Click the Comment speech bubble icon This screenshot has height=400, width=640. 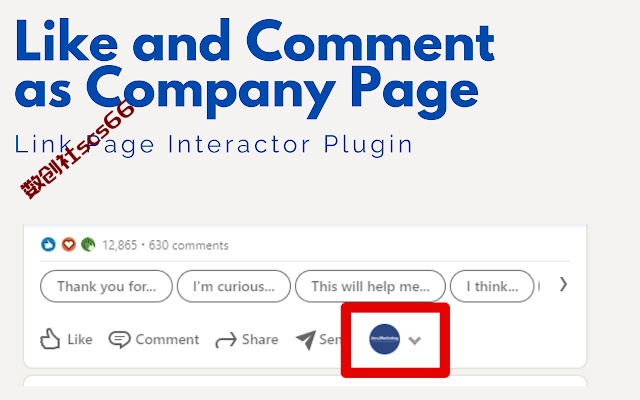click(119, 340)
